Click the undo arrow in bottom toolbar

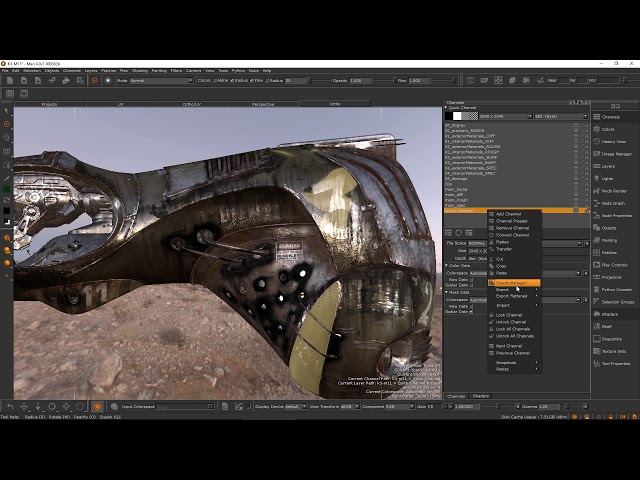[x=10, y=407]
